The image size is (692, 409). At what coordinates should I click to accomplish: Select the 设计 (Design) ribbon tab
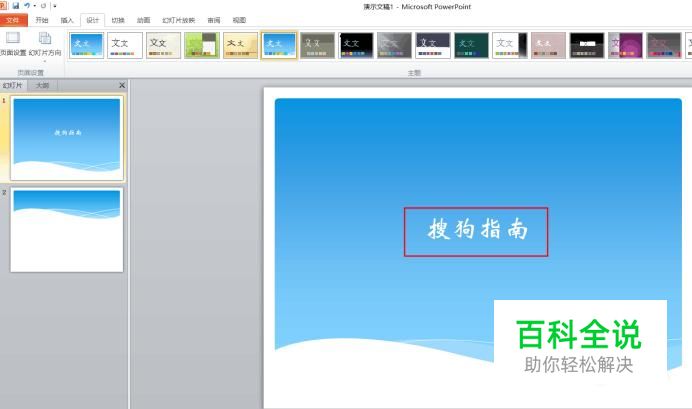pos(93,20)
